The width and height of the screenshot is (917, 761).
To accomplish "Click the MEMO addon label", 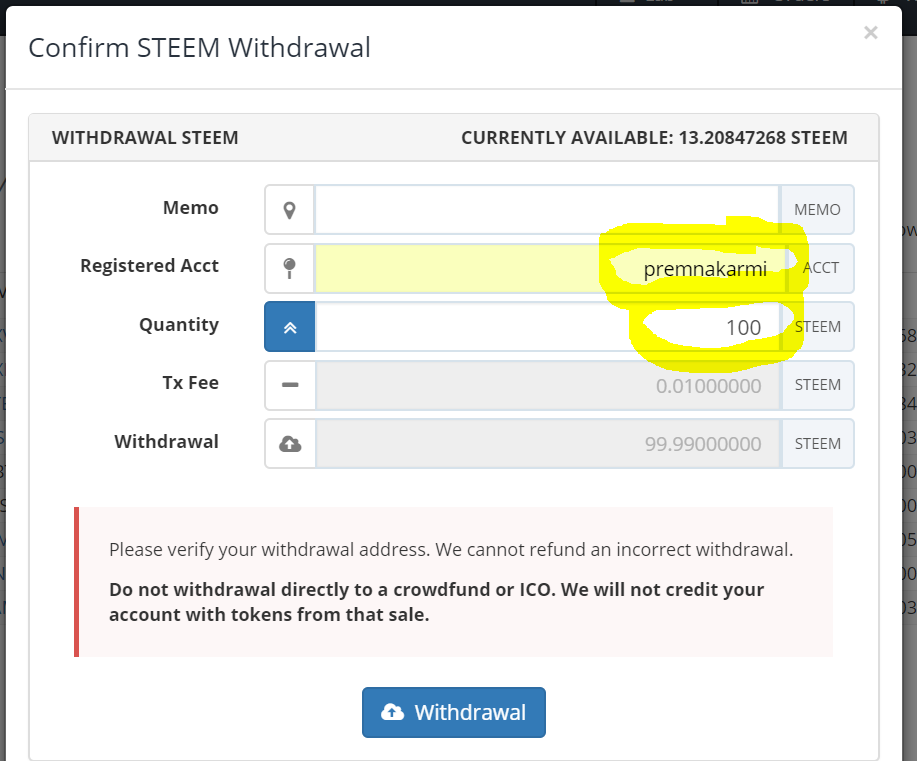I will click(x=817, y=210).
